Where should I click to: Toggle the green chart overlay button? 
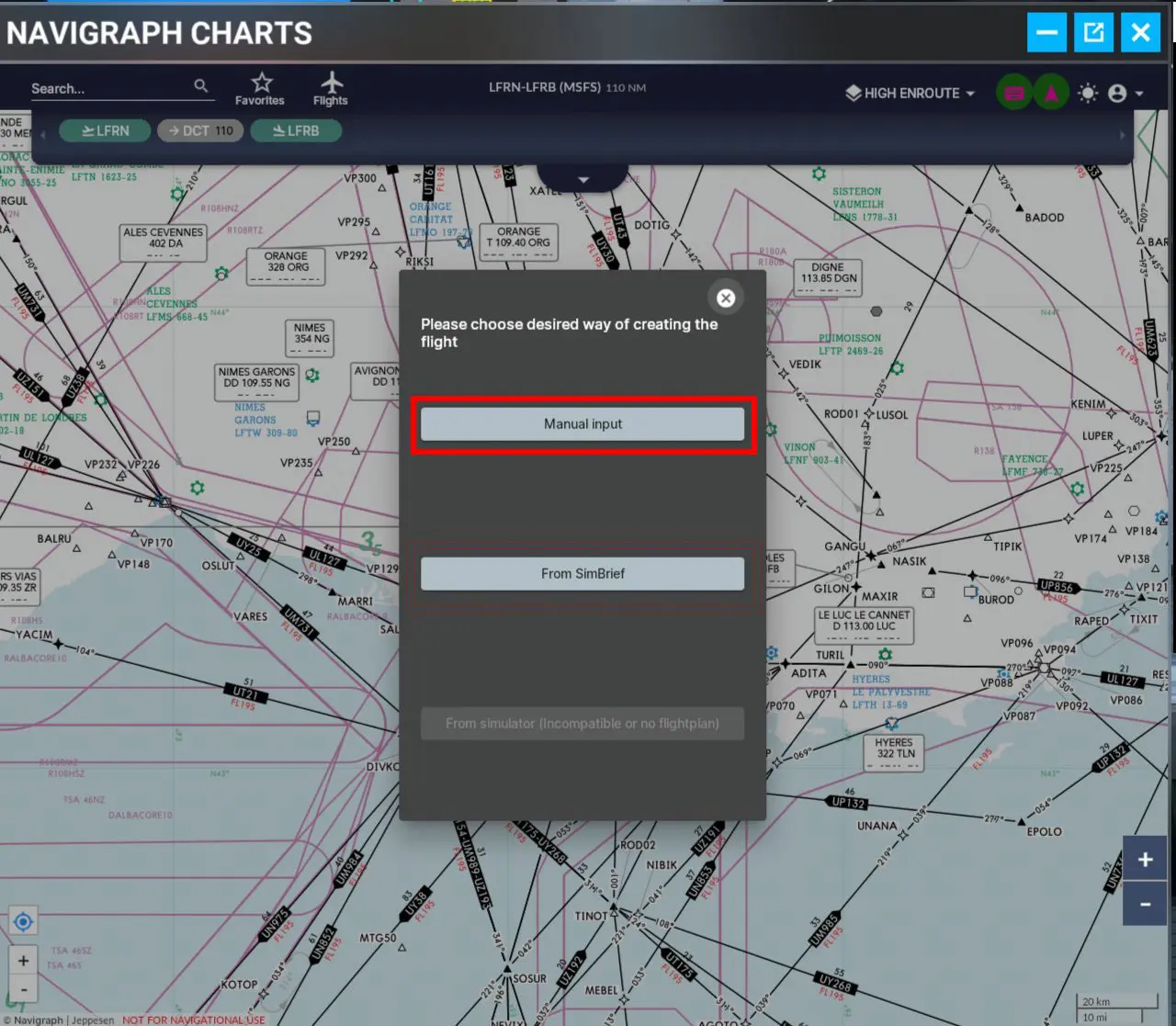(1014, 93)
